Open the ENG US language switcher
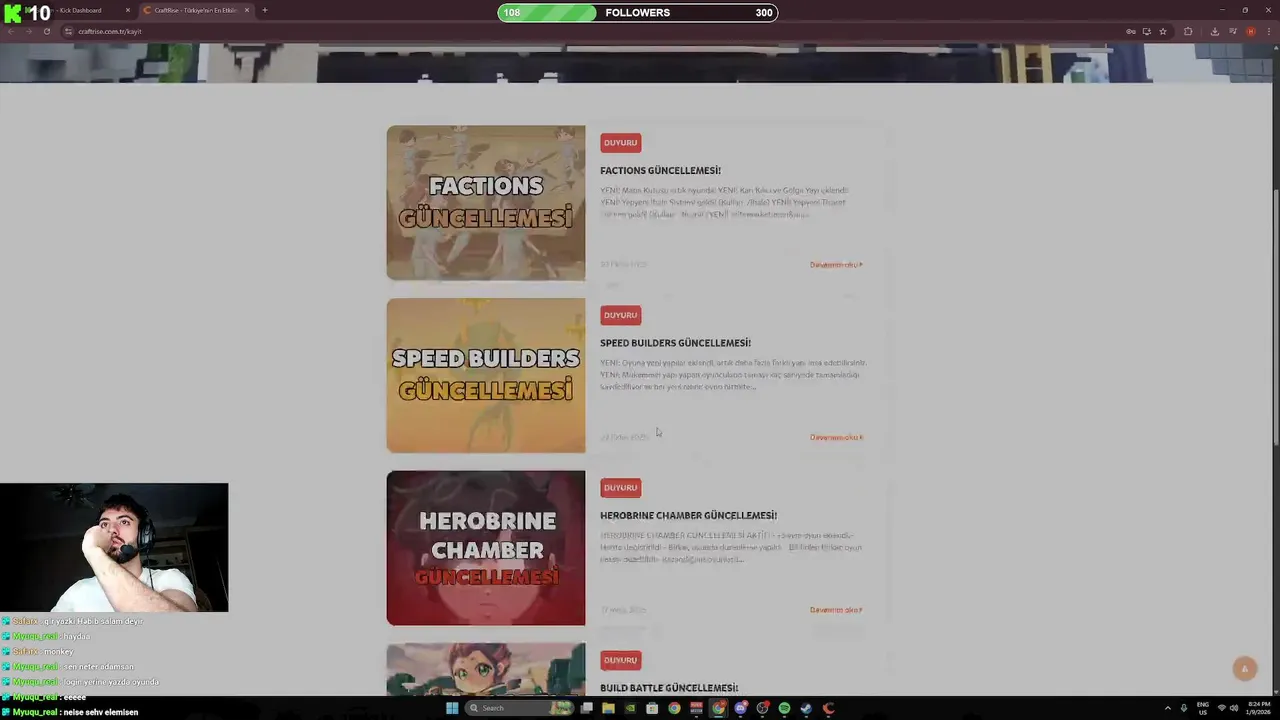 point(1203,708)
